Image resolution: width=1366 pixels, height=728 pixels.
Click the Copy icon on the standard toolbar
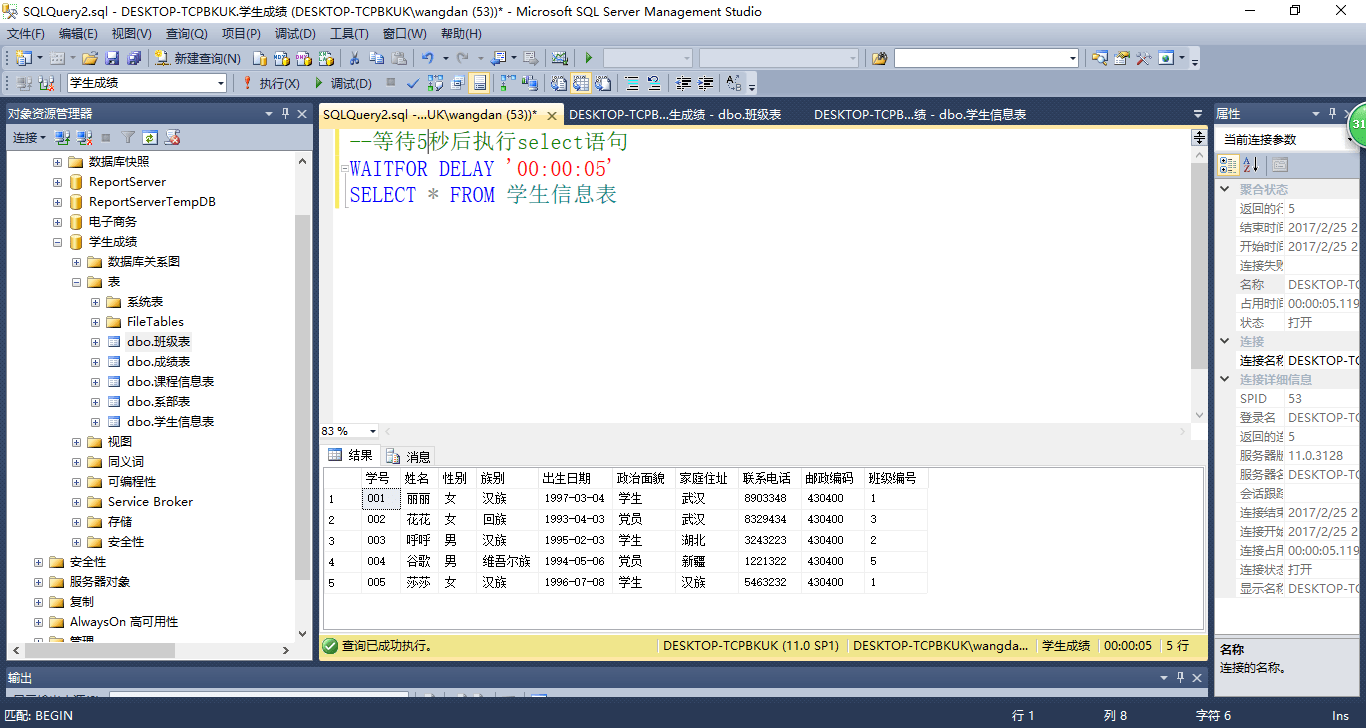[x=378, y=58]
